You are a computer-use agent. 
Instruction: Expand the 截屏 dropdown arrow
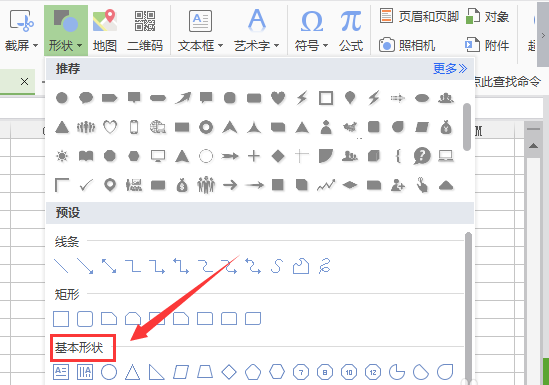tap(35, 46)
